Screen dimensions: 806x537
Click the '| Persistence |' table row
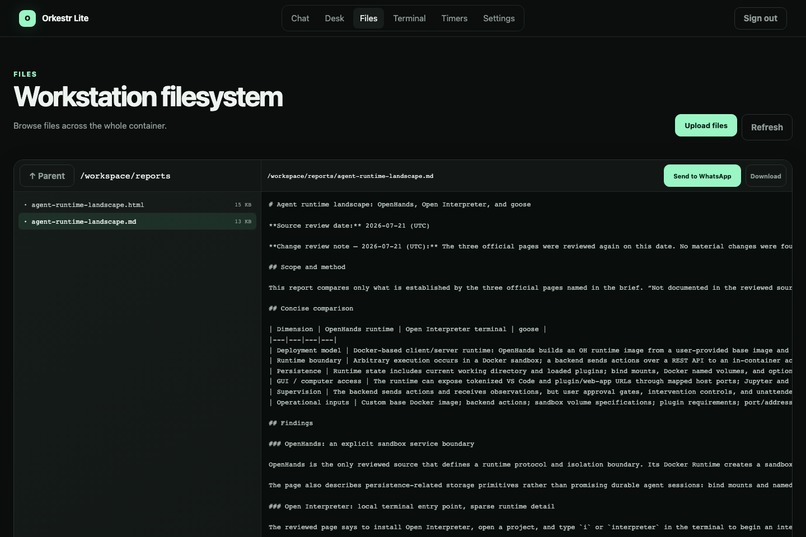530,371
